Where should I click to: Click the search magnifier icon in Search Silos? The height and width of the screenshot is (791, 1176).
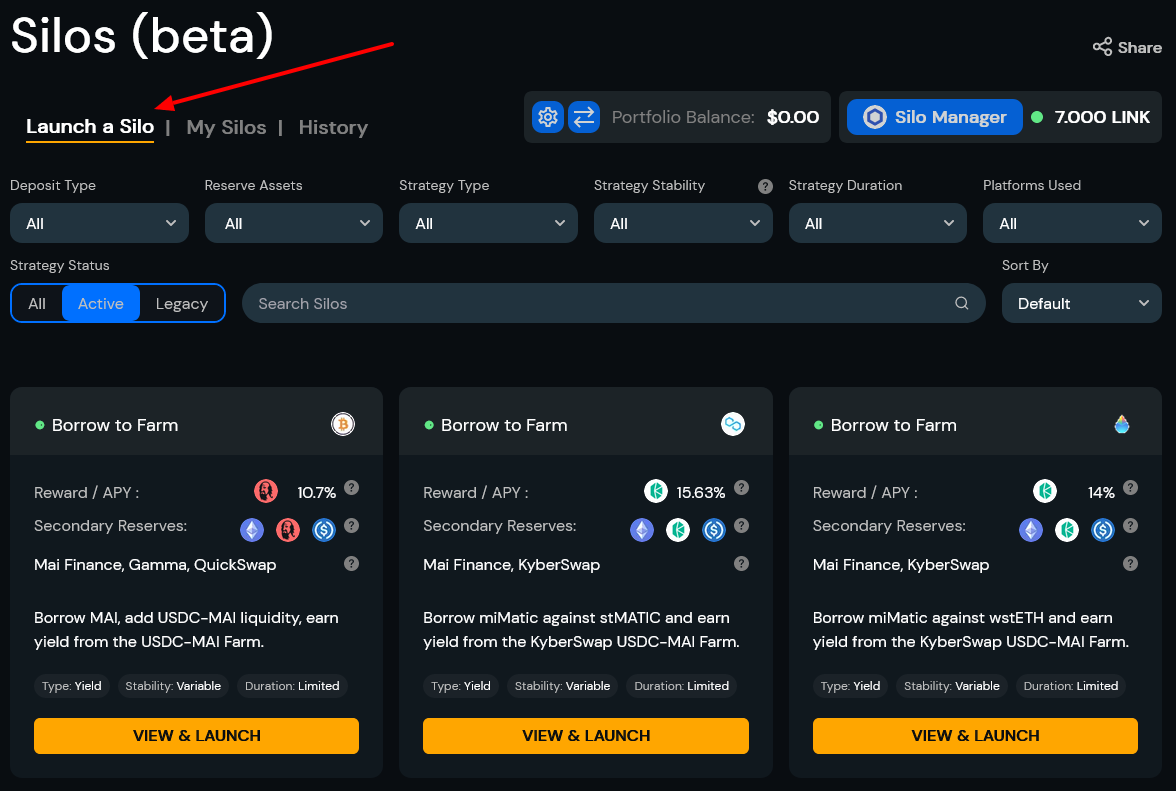[x=962, y=304]
